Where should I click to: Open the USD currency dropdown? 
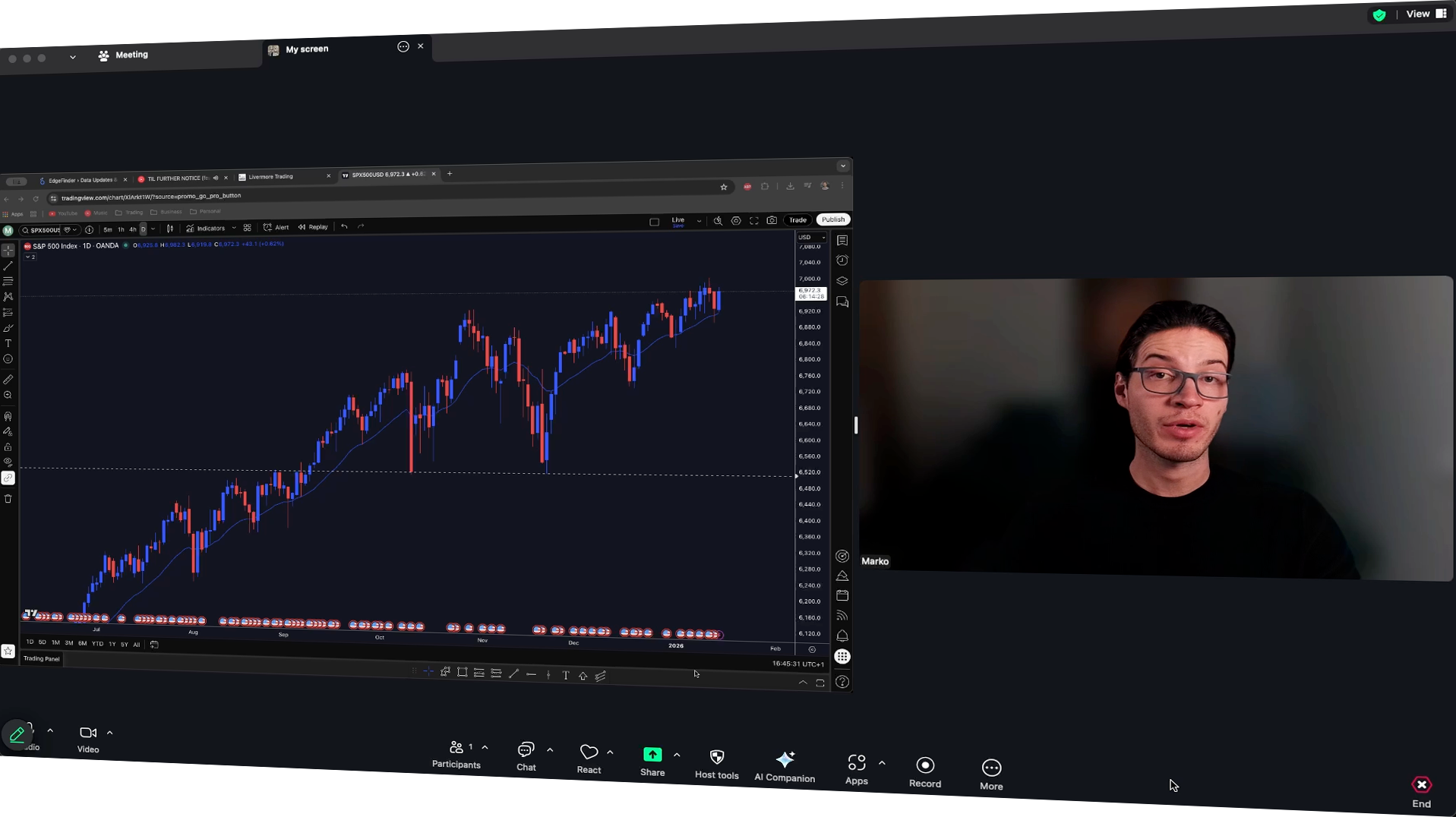811,238
